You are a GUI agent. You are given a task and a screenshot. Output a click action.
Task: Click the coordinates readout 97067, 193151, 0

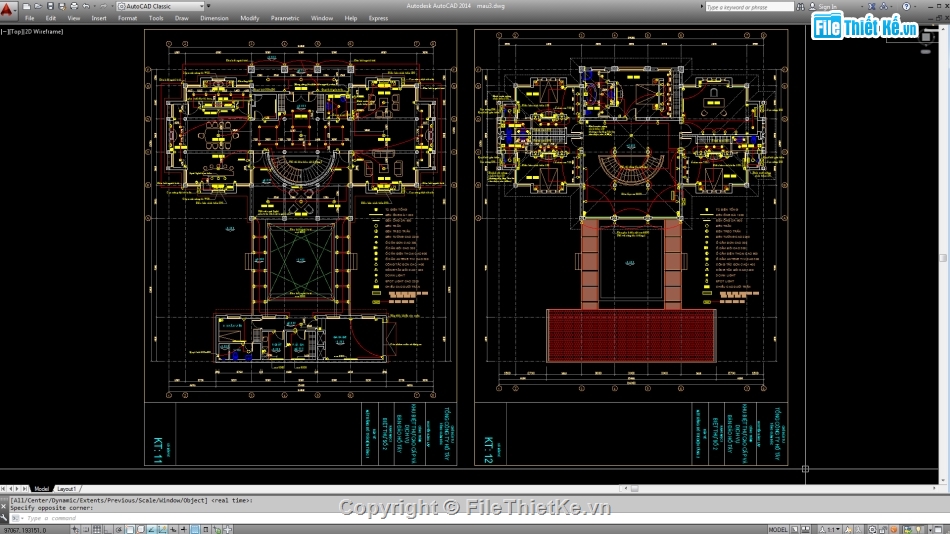[25, 530]
